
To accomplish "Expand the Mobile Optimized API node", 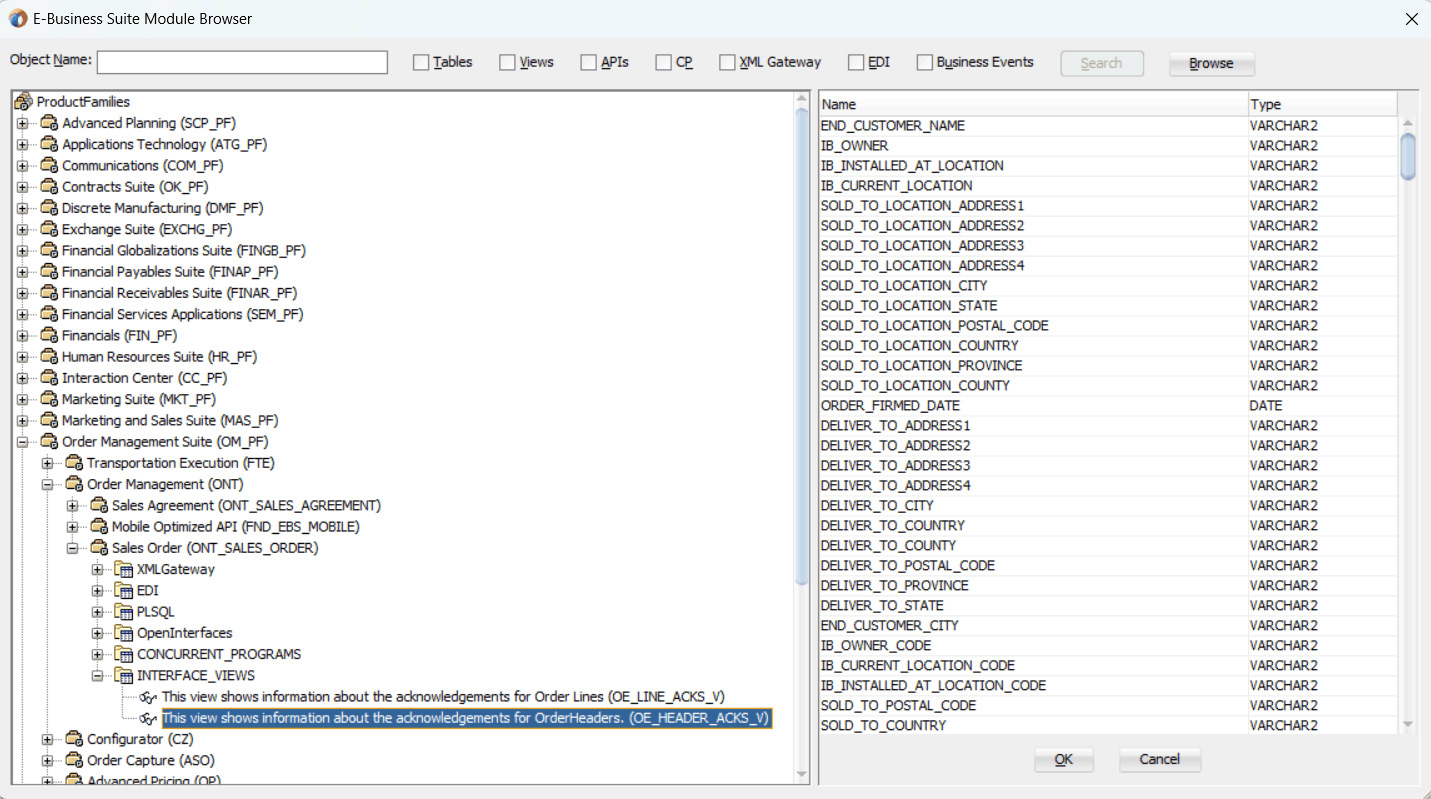I will pos(73,527).
